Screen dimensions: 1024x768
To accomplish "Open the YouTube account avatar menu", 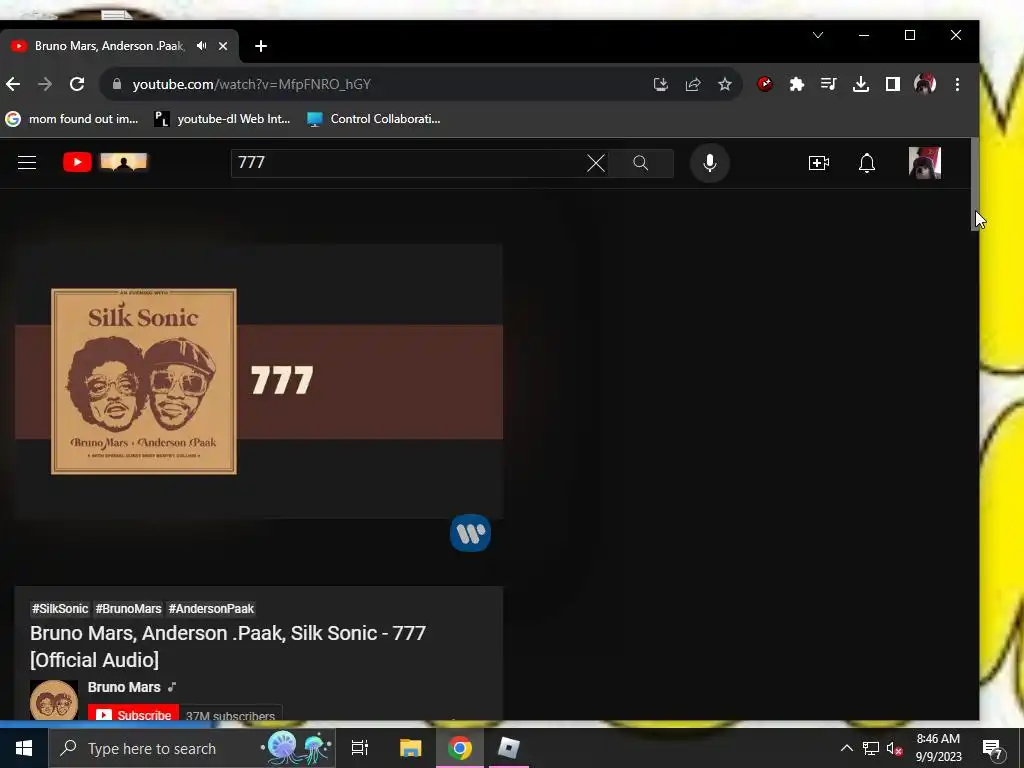I will (x=925, y=163).
